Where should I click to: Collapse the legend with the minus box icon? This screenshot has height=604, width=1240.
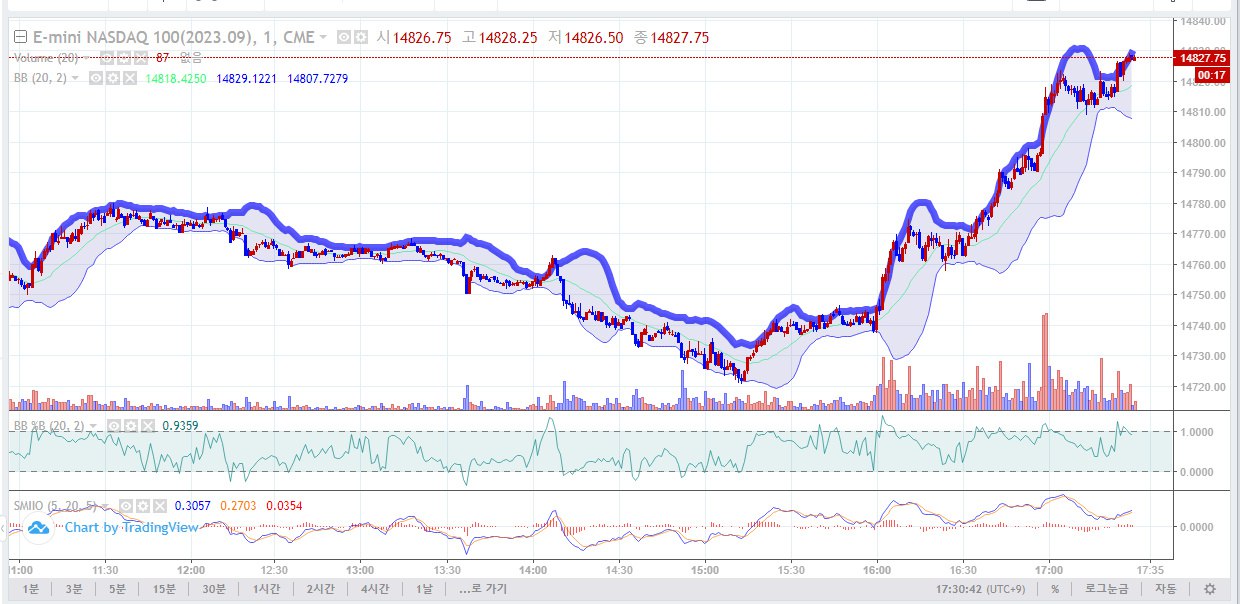pos(20,37)
